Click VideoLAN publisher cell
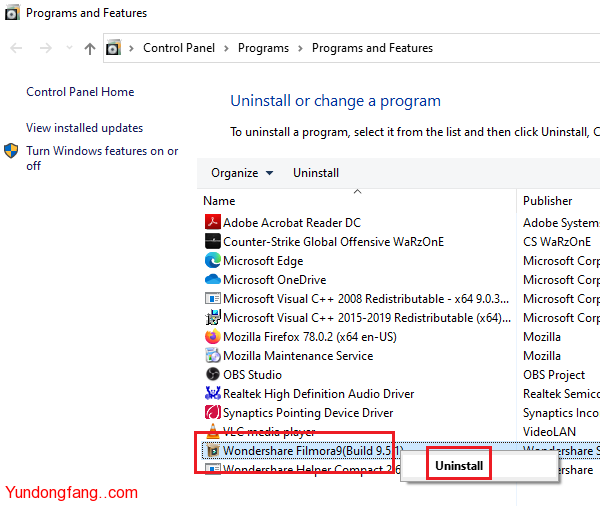This screenshot has height=506, width=600. [549, 432]
